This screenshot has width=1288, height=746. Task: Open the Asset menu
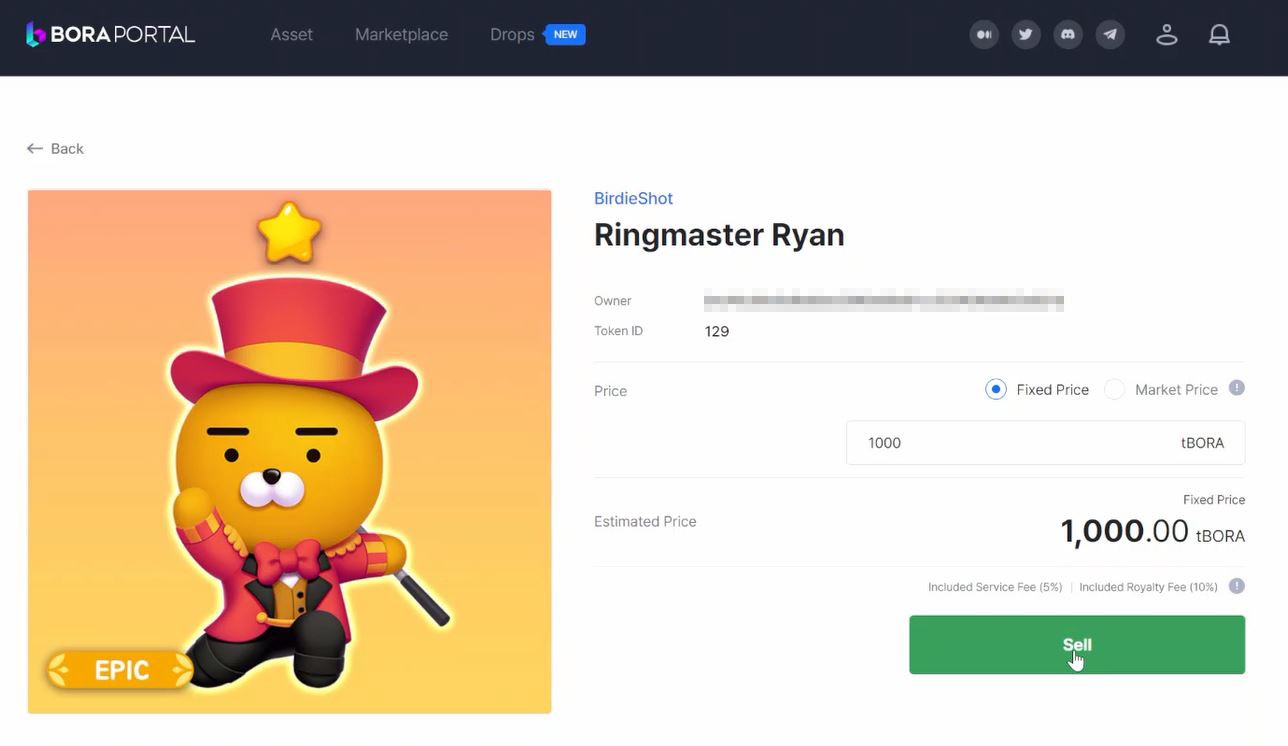[x=291, y=34]
